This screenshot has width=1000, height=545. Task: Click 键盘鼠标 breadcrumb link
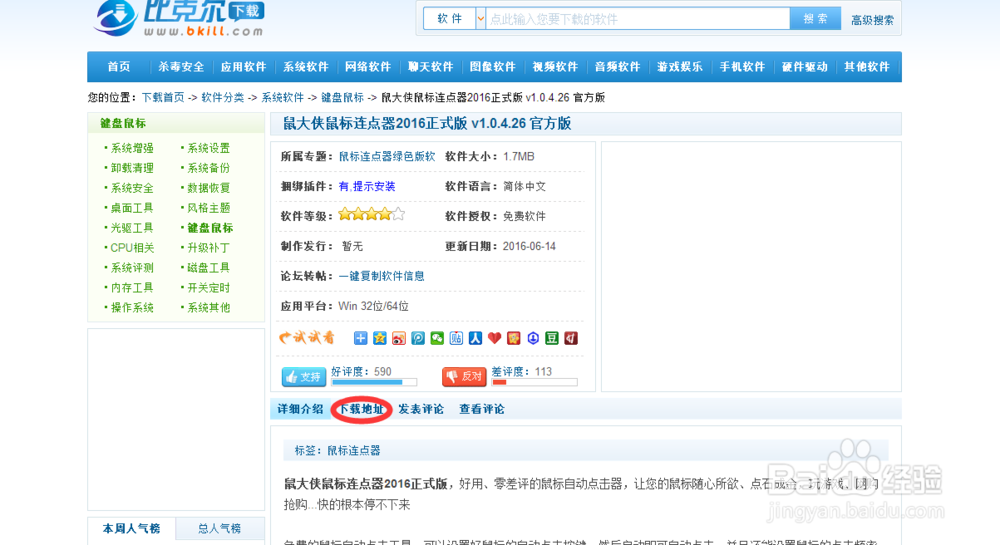342,98
